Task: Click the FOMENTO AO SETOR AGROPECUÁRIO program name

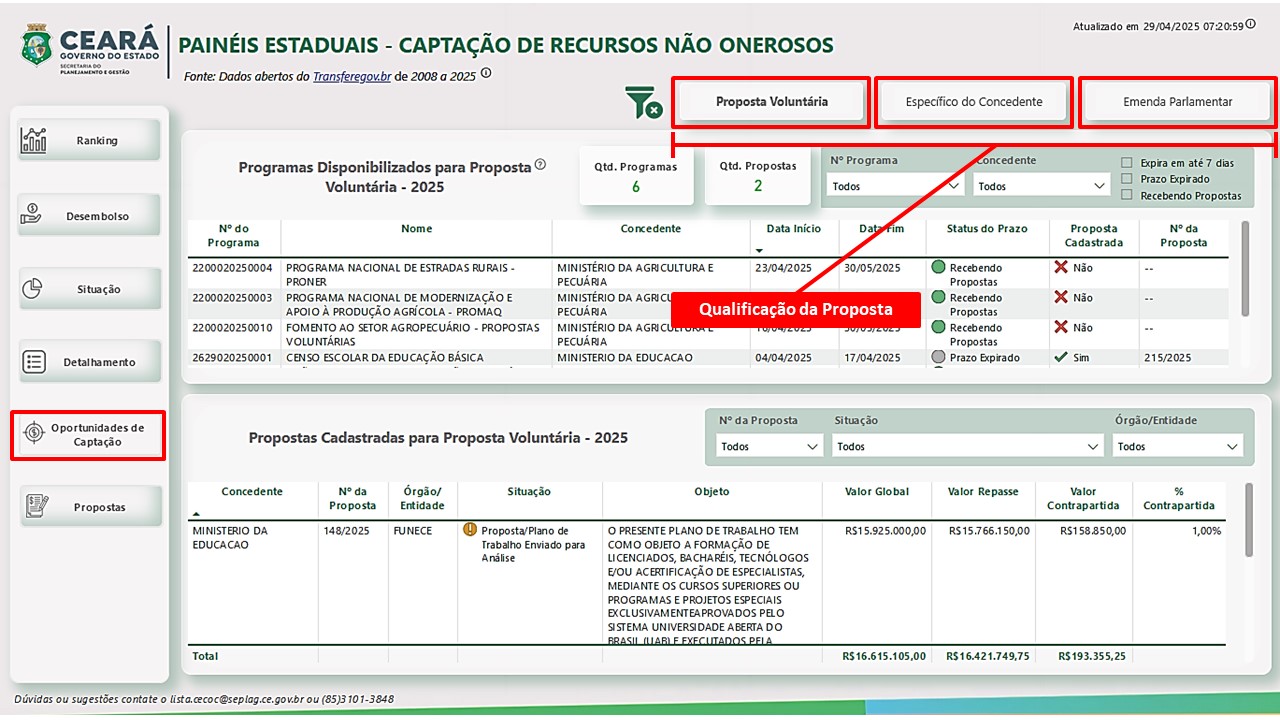Action: click(x=412, y=334)
